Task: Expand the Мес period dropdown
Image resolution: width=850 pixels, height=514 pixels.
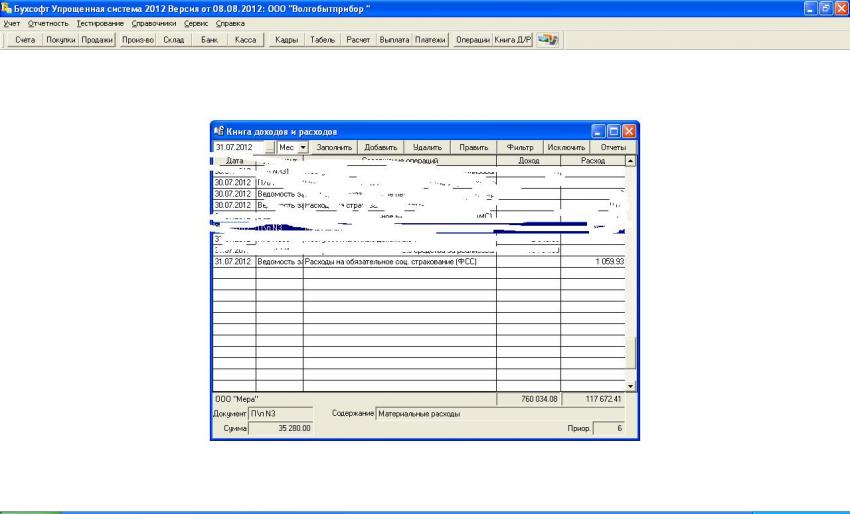Action: (303, 147)
